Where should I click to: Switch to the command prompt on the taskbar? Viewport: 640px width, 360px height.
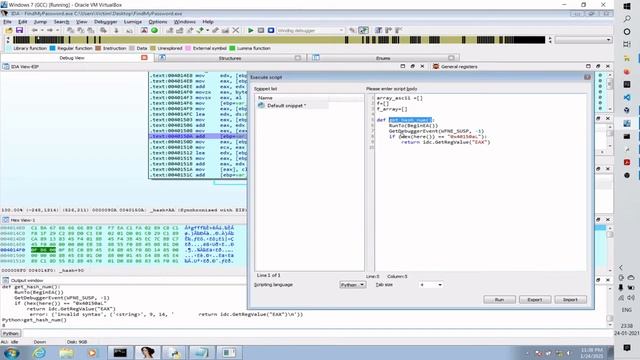(120, 353)
